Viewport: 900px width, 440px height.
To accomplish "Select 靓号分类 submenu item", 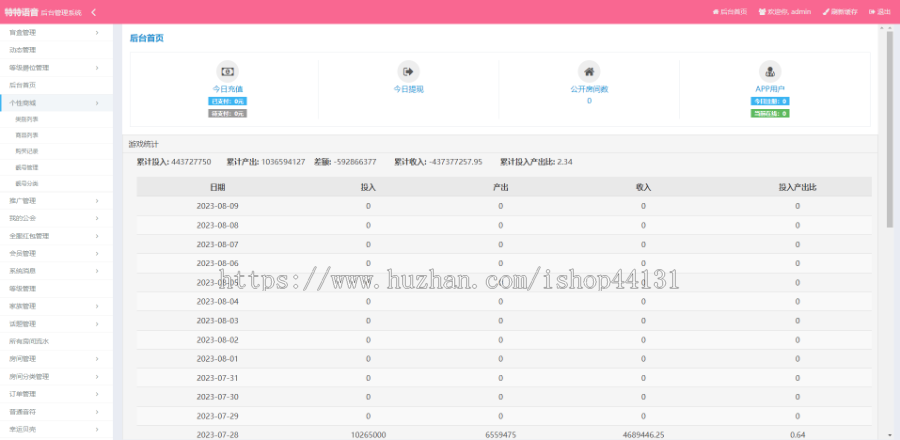I will [27, 184].
